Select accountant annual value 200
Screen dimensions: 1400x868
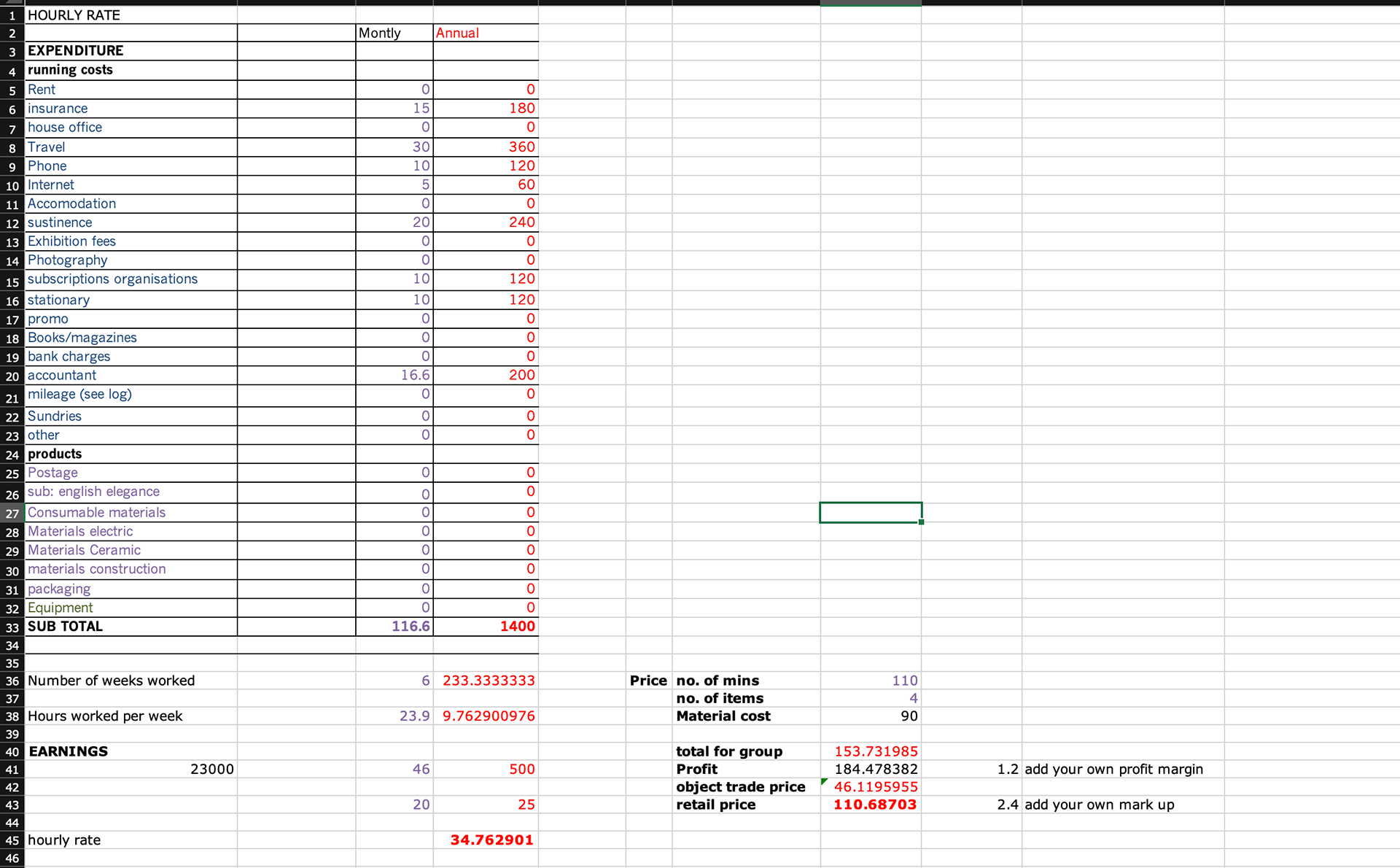tap(486, 376)
